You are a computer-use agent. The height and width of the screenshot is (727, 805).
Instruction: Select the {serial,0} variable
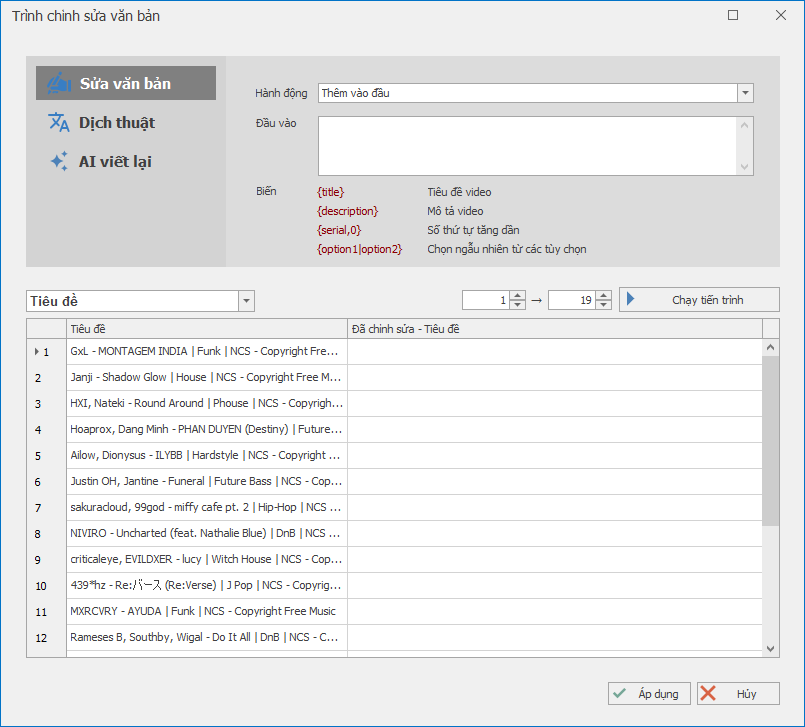pos(339,230)
